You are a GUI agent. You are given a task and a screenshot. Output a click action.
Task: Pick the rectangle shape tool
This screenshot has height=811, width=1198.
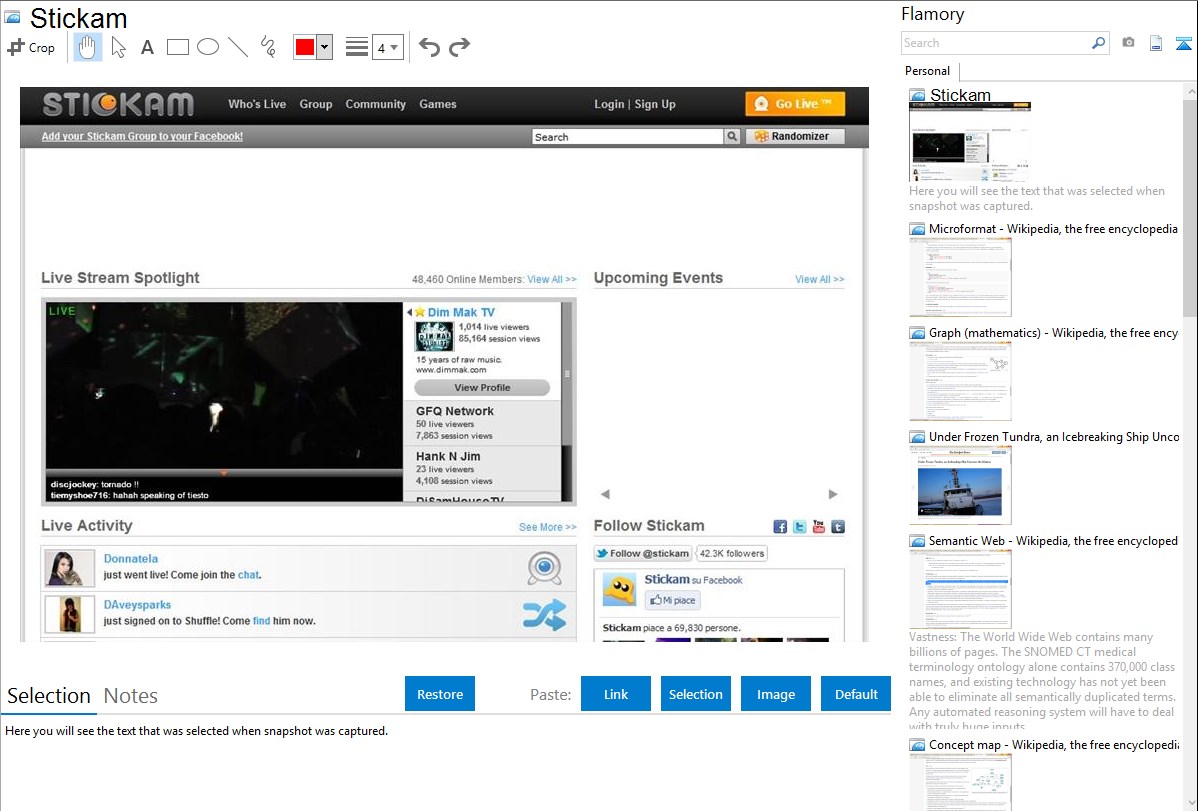178,47
